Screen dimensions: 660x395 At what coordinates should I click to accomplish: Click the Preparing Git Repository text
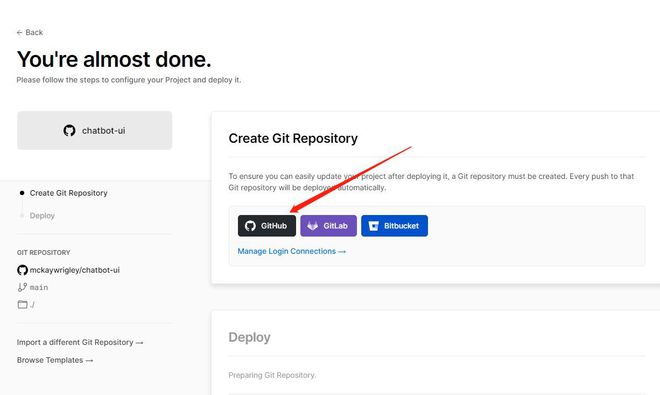[272, 375]
